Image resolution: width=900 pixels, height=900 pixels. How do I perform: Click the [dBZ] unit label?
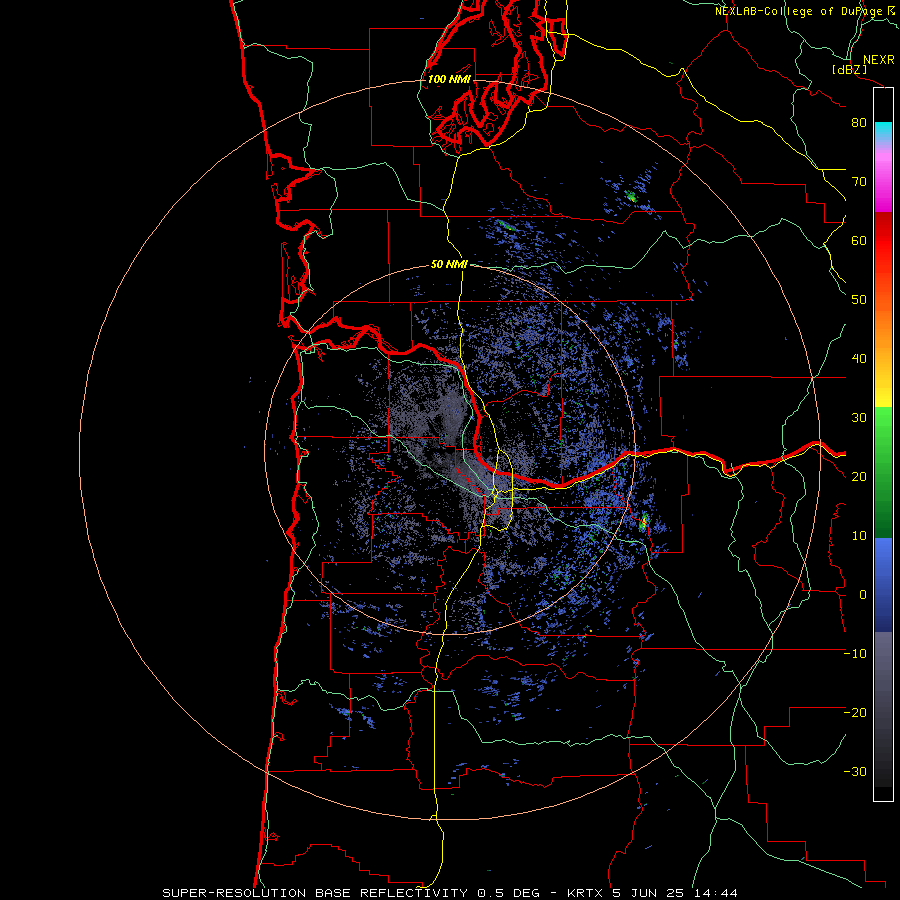(849, 69)
